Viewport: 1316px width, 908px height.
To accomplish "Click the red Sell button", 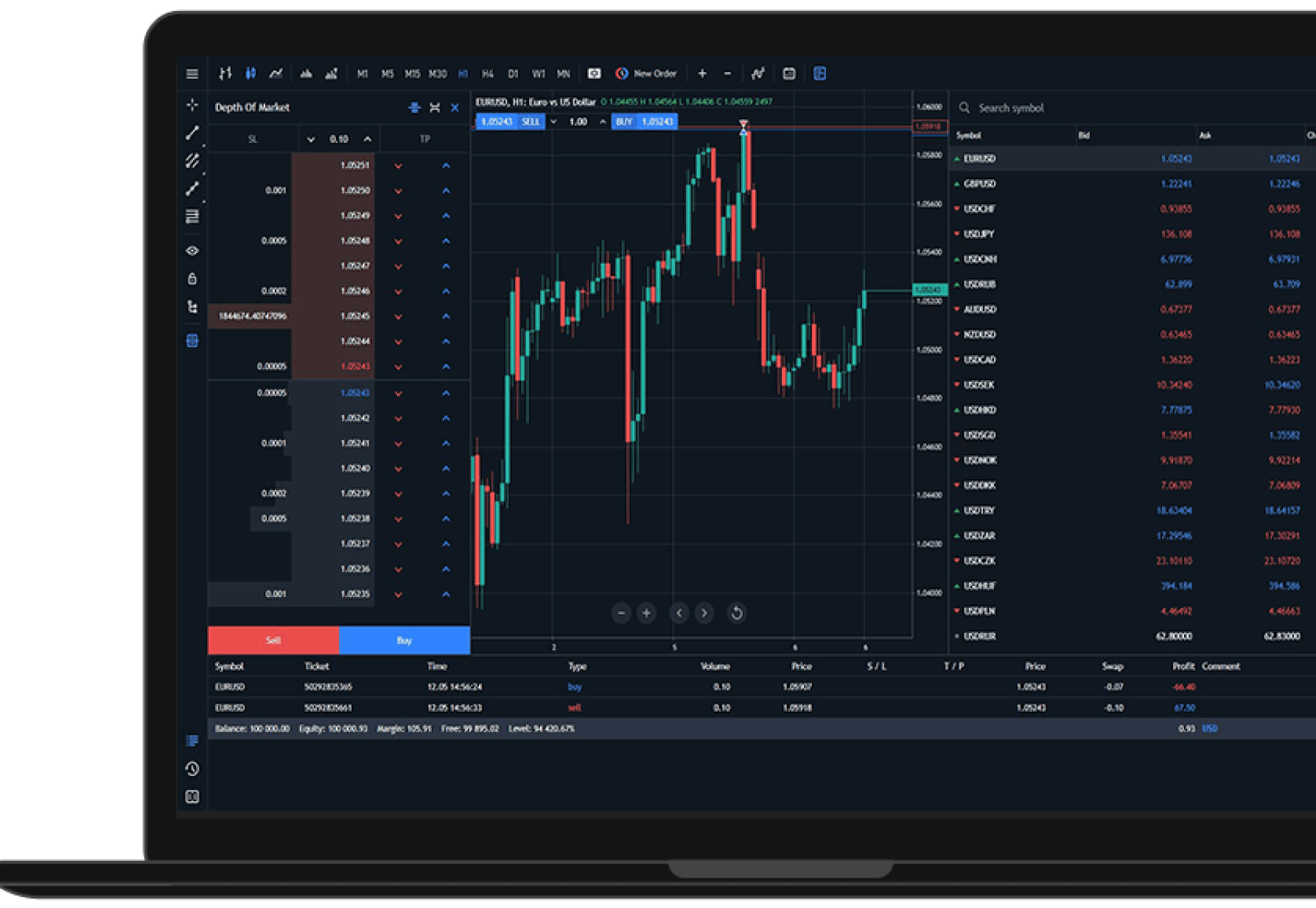I will [273, 640].
